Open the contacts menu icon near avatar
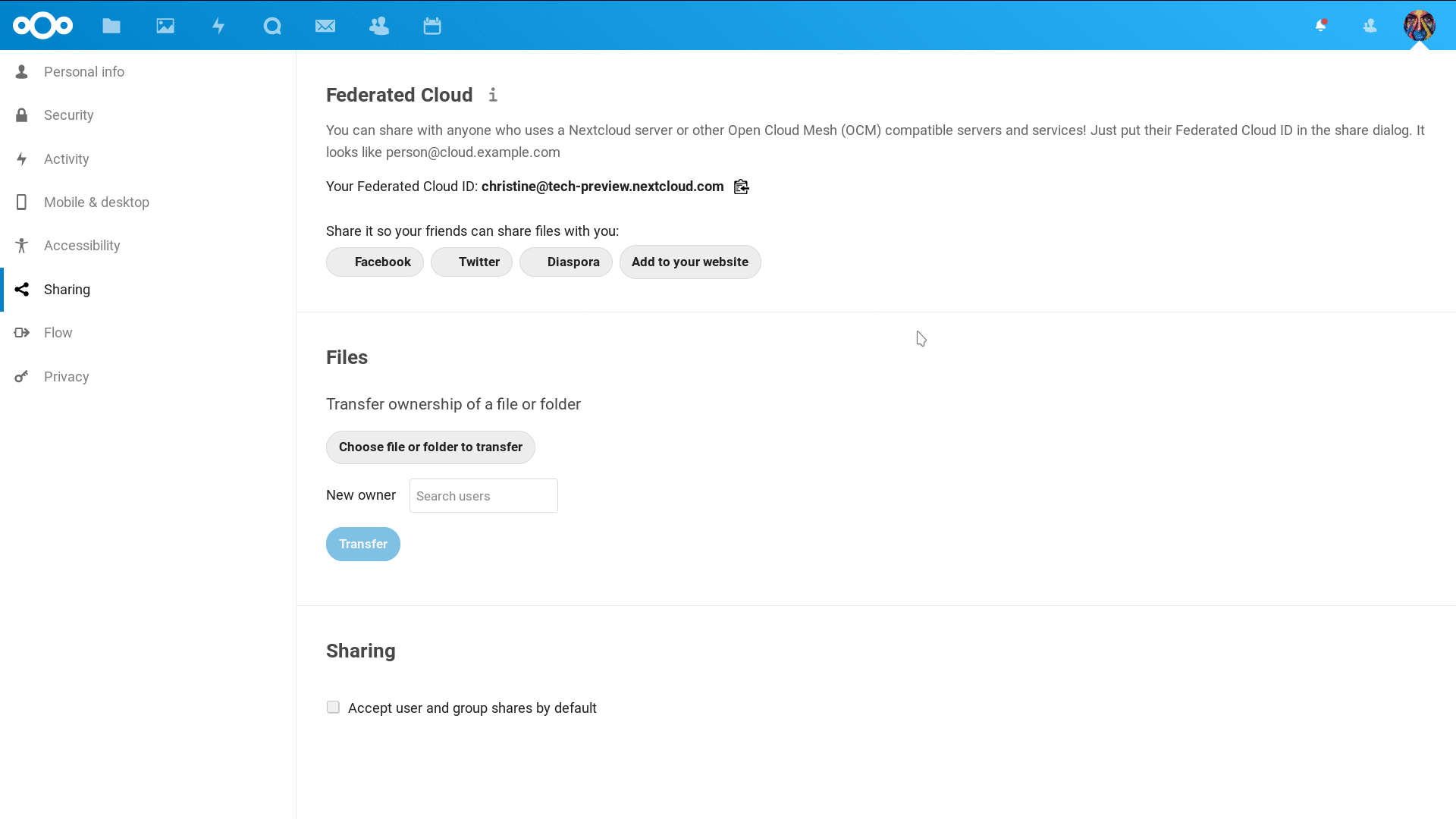The width and height of the screenshot is (1456, 819). (1370, 26)
